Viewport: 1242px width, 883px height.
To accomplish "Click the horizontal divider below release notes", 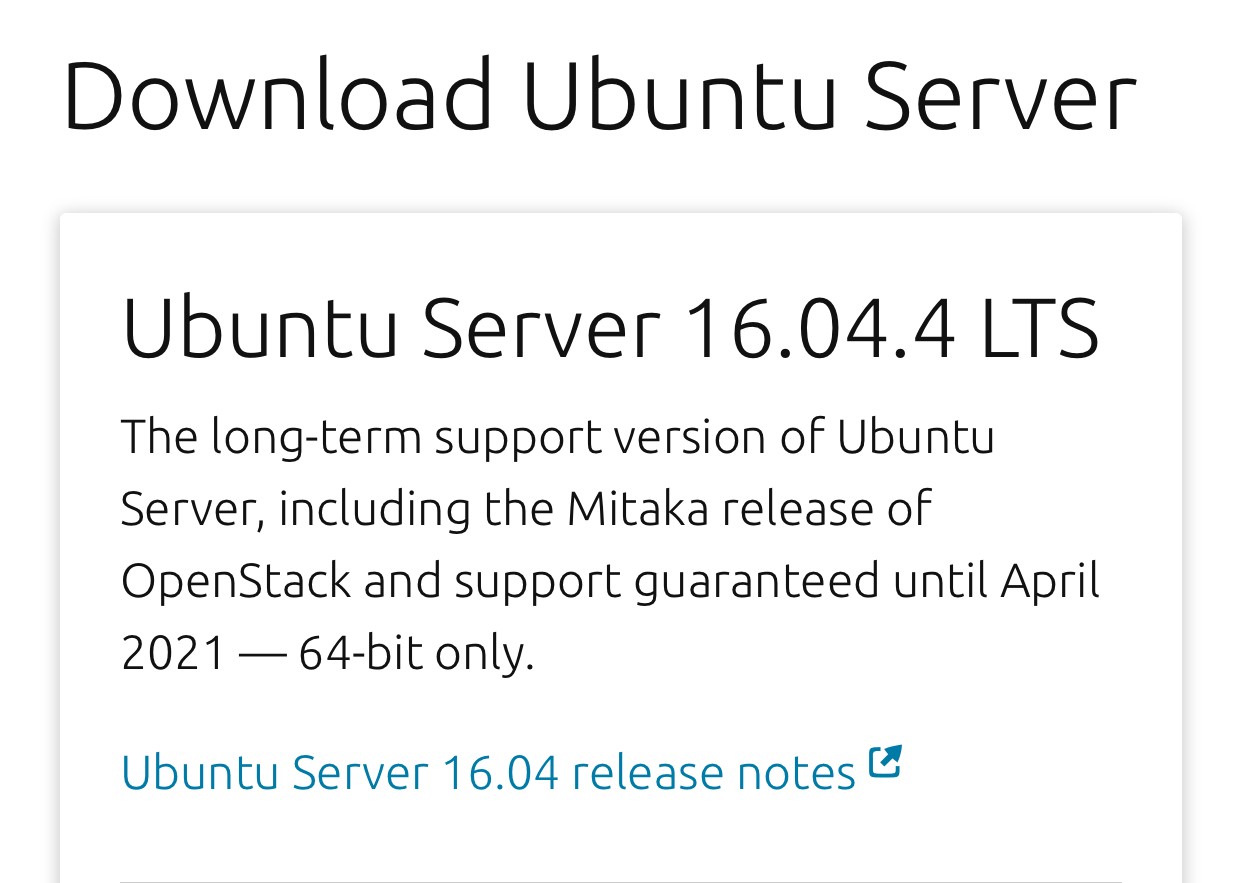I will point(621,881).
